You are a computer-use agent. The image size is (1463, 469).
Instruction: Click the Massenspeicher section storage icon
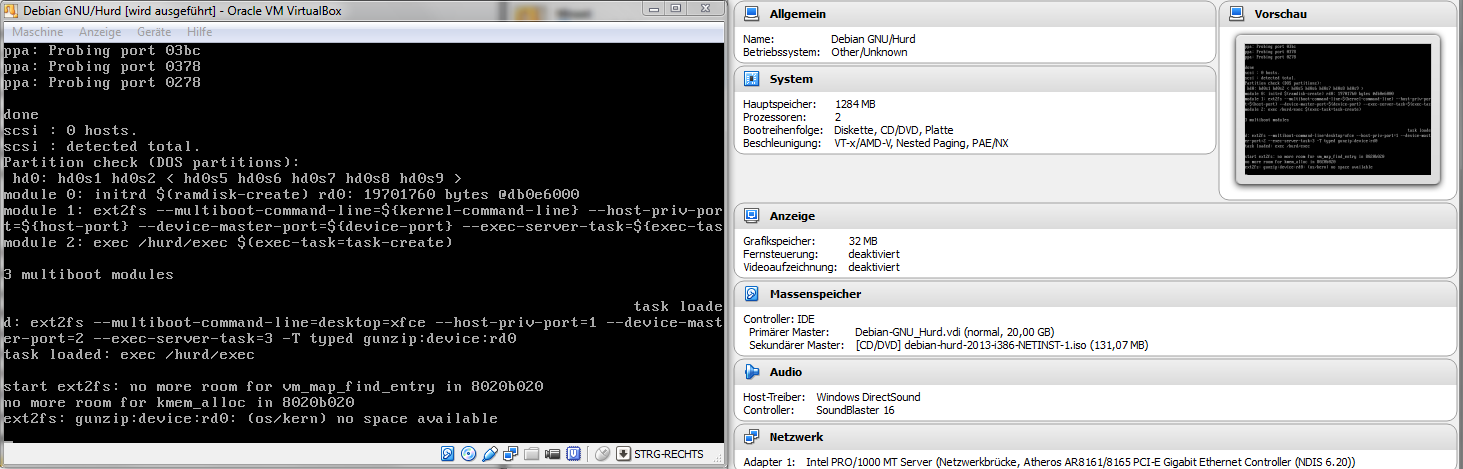point(752,294)
